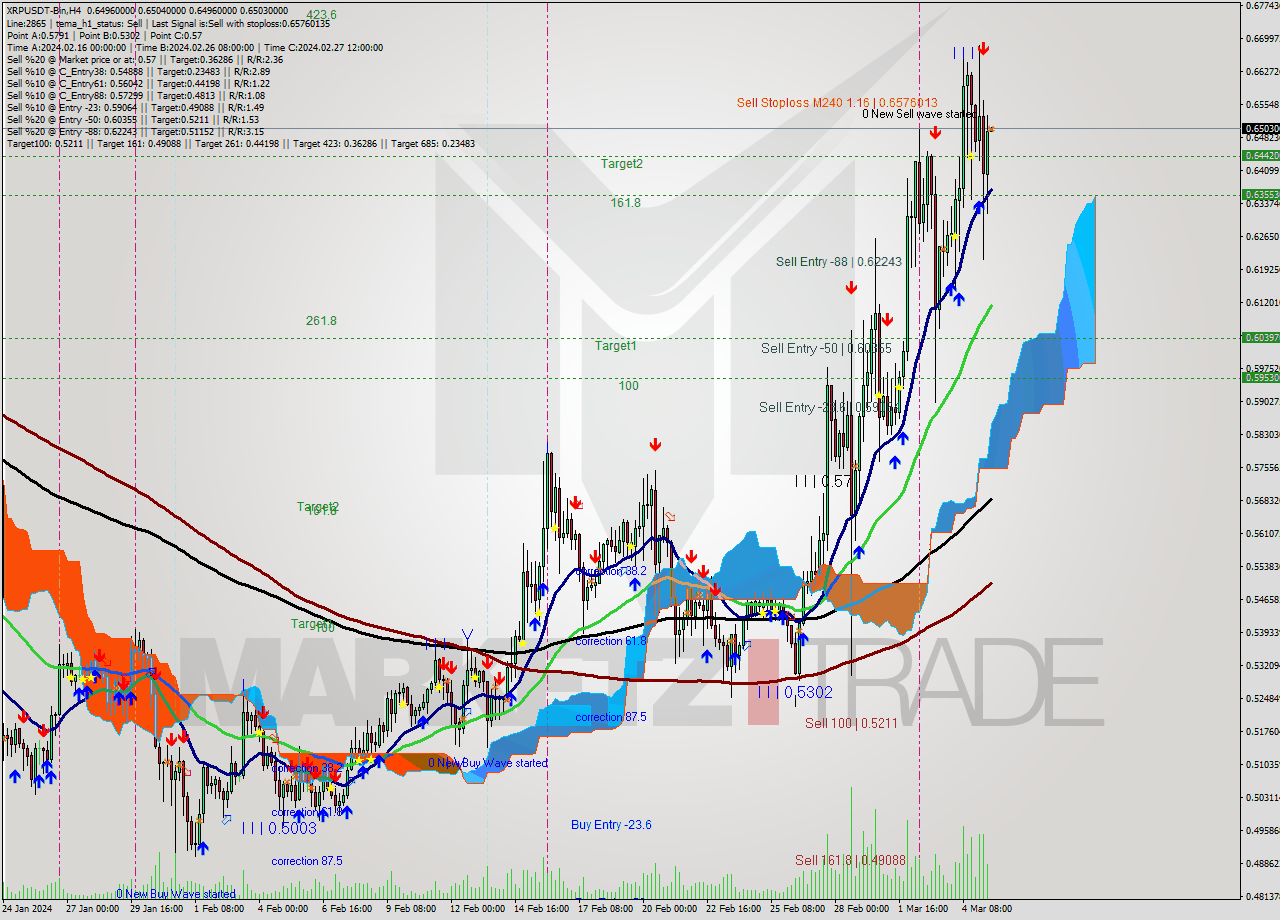
Task: Click the 0.66997 price axis label
Action: pos(1262,38)
